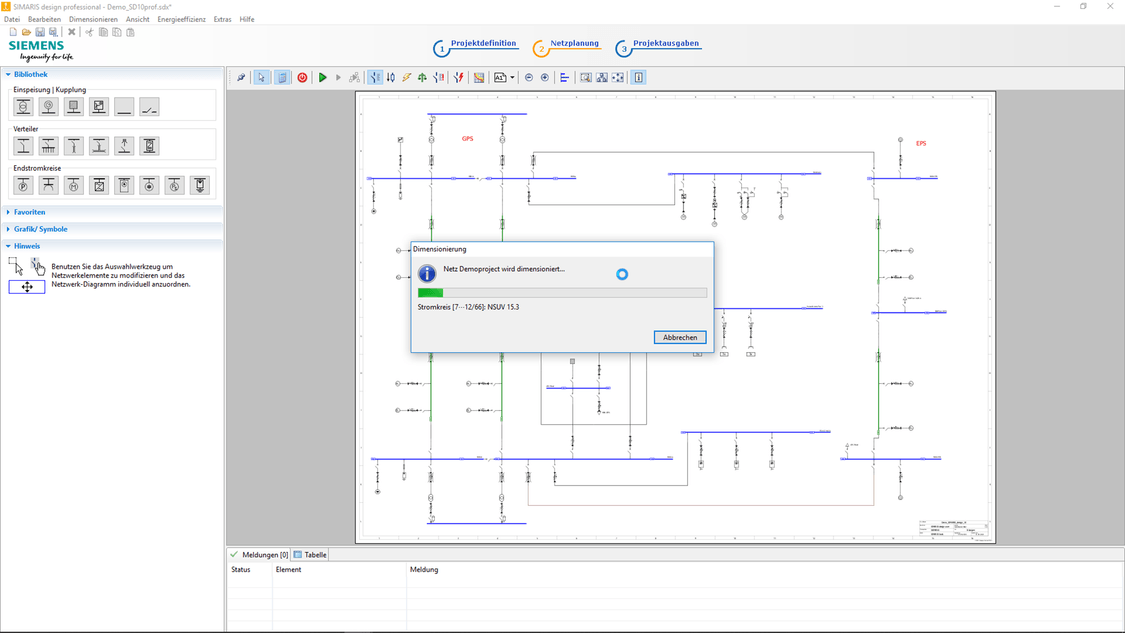
Task: Open the A1 page format dropdown
Action: click(x=511, y=77)
